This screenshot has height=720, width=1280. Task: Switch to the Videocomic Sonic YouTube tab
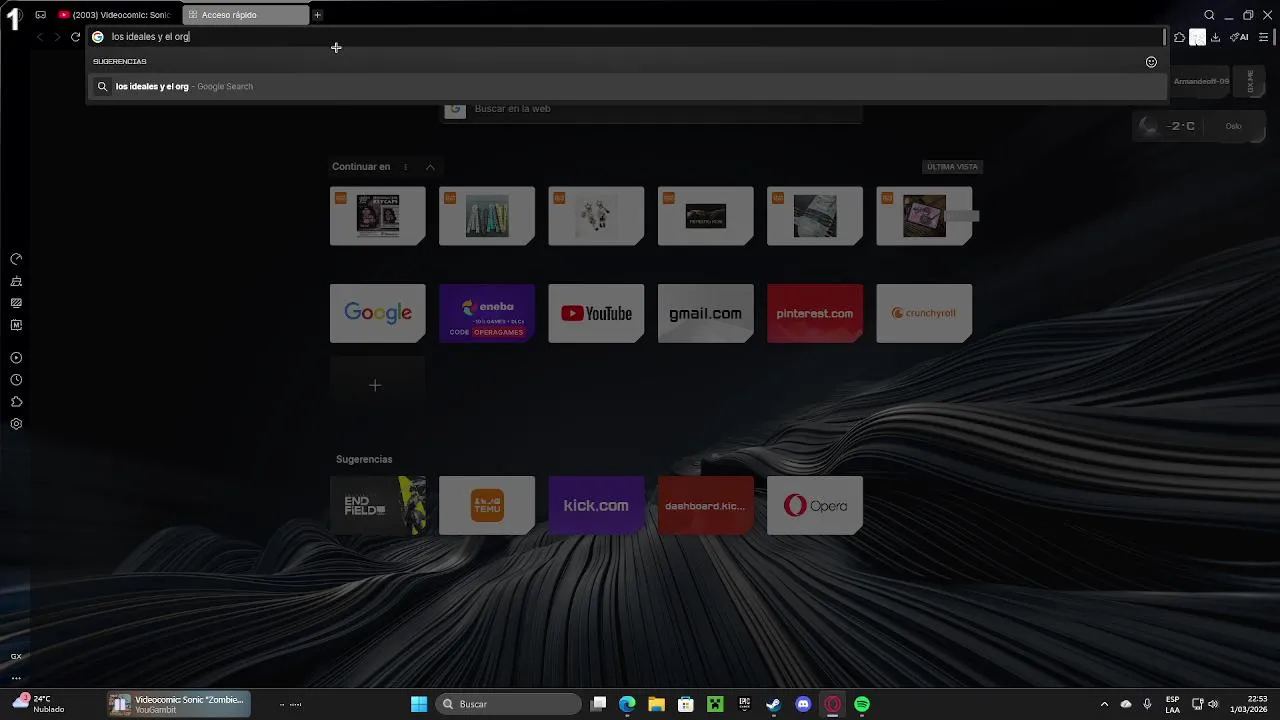coord(114,15)
